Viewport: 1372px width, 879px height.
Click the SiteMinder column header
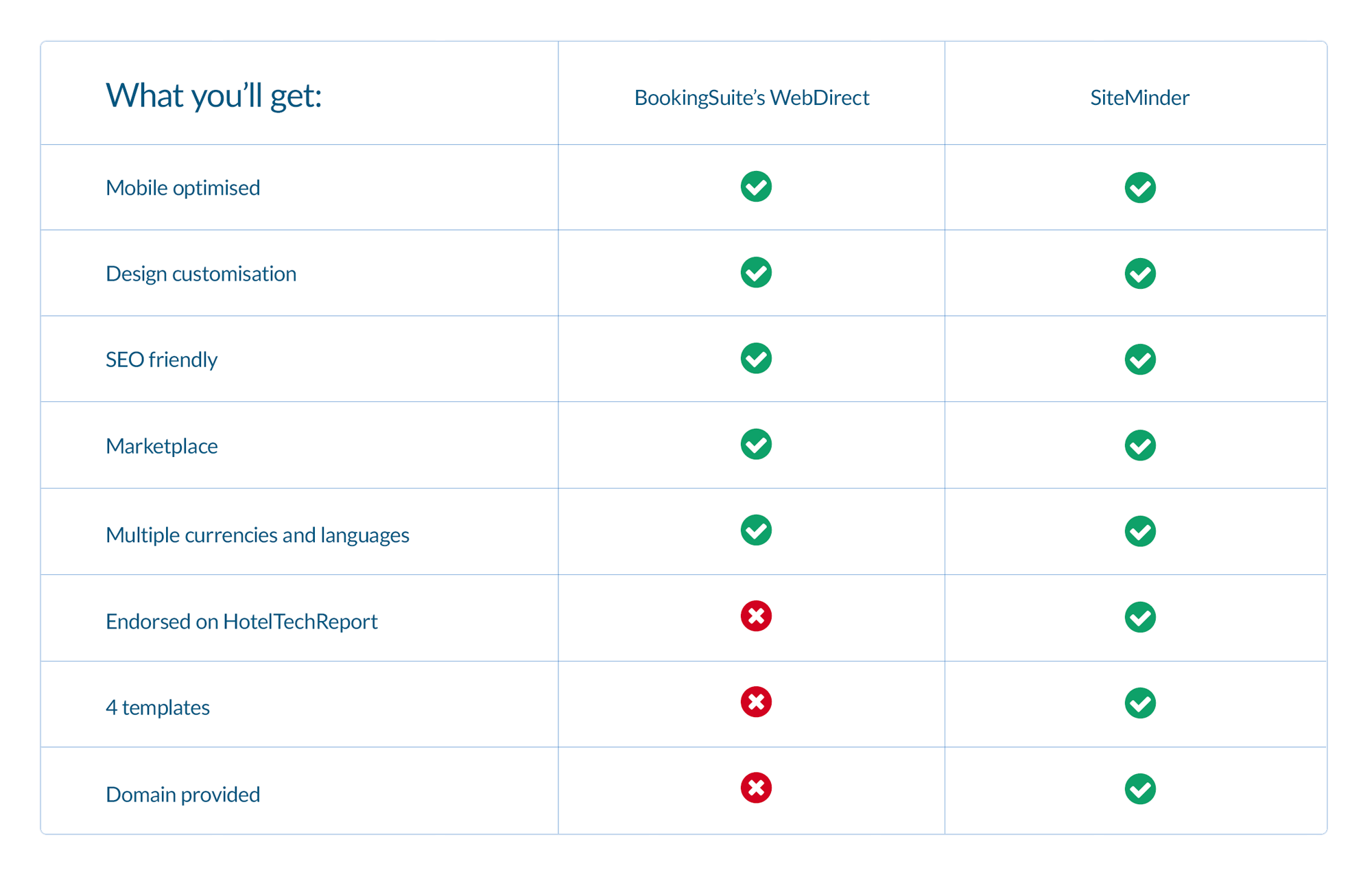coord(1139,97)
